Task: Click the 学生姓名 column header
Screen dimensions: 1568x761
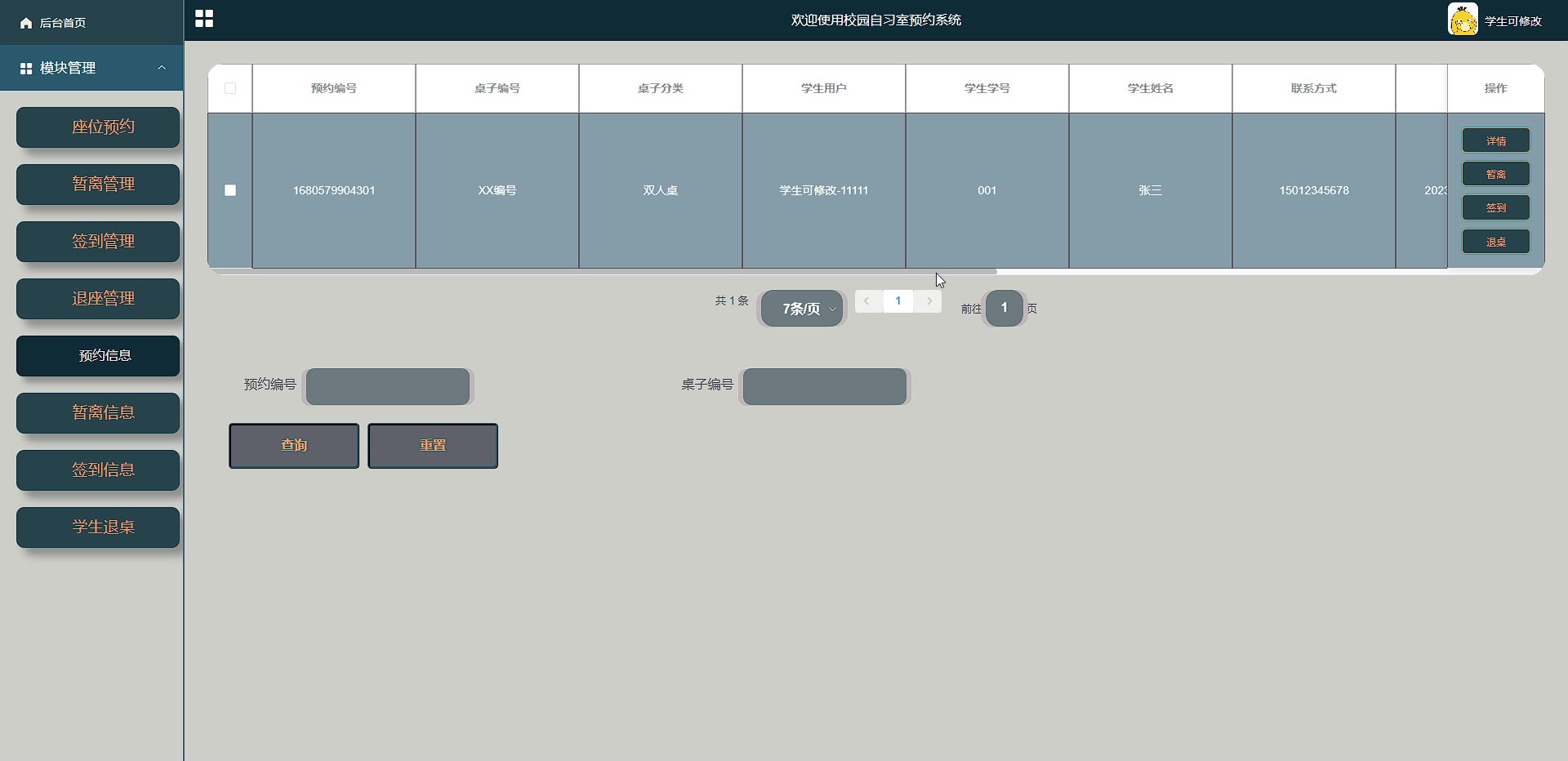Action: tap(1151, 88)
